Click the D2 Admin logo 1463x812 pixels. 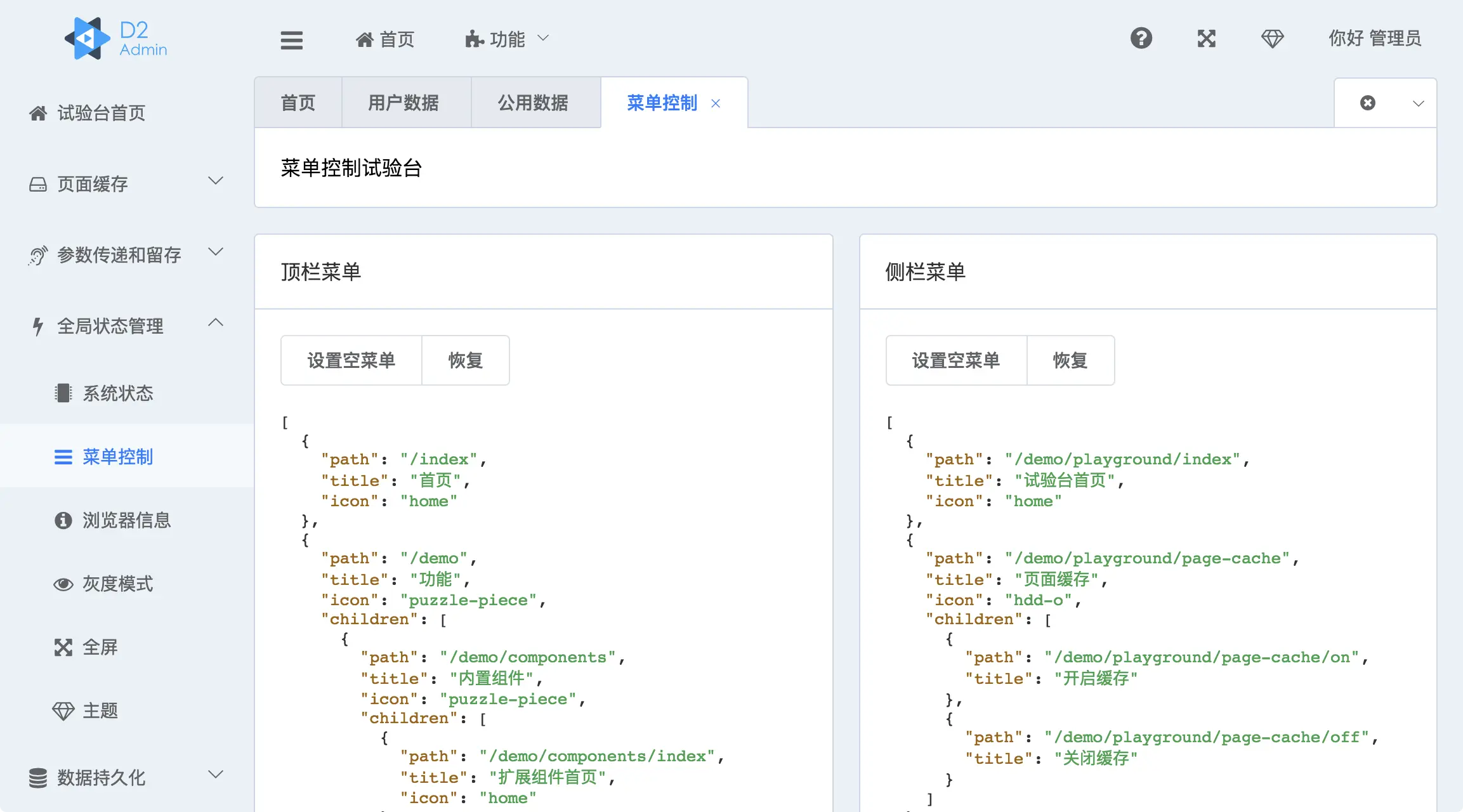116,39
